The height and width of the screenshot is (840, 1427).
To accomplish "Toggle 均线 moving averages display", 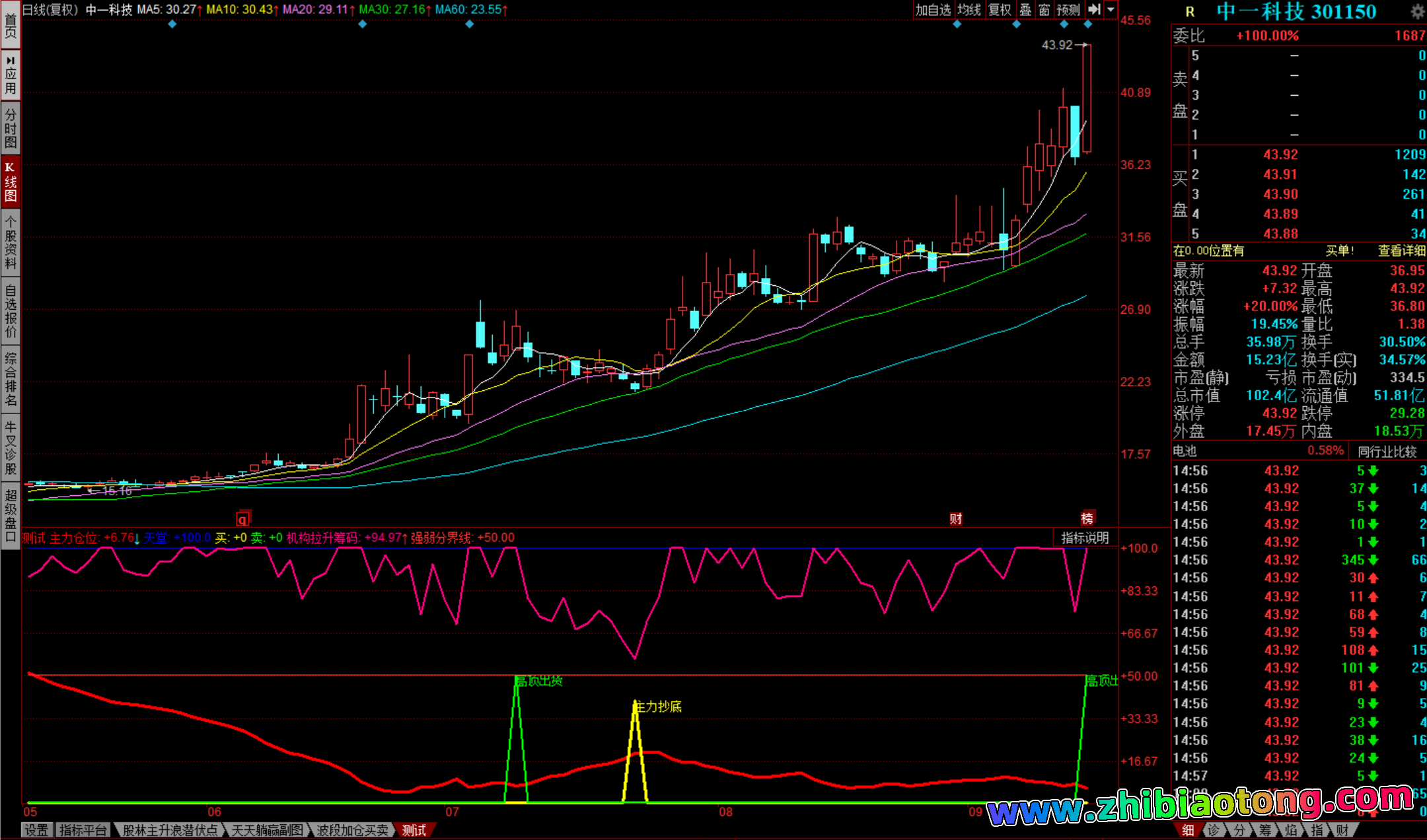I will tap(969, 9).
